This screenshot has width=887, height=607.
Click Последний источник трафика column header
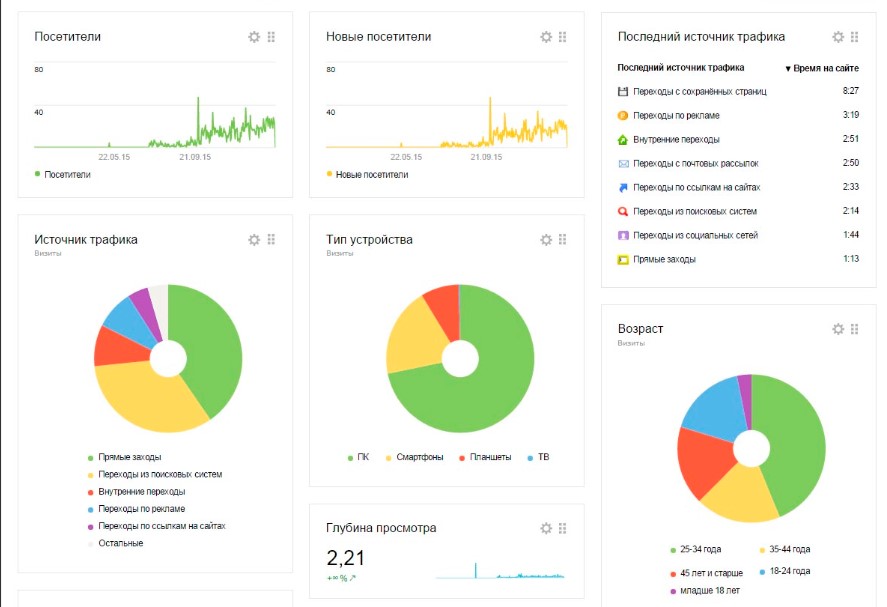681,68
